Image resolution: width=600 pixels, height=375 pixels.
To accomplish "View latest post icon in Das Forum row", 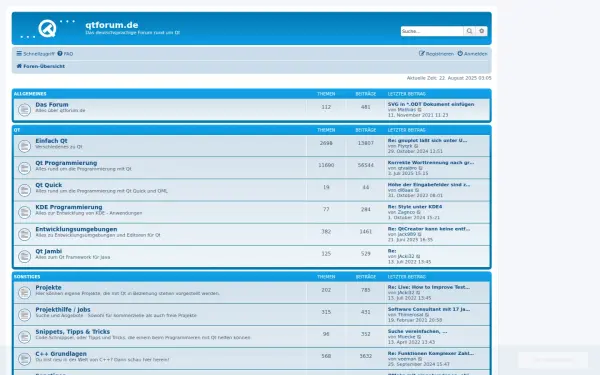I will 420,110.
